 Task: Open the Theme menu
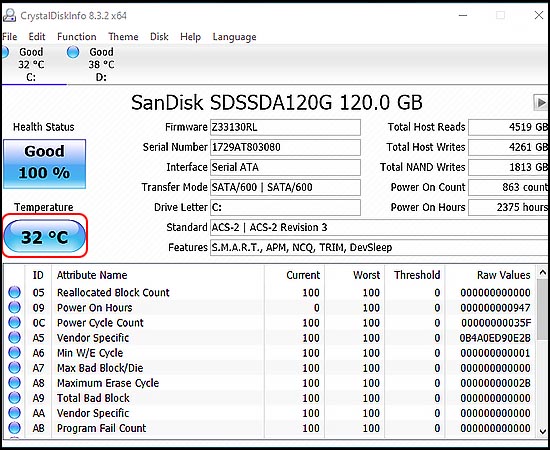point(123,37)
